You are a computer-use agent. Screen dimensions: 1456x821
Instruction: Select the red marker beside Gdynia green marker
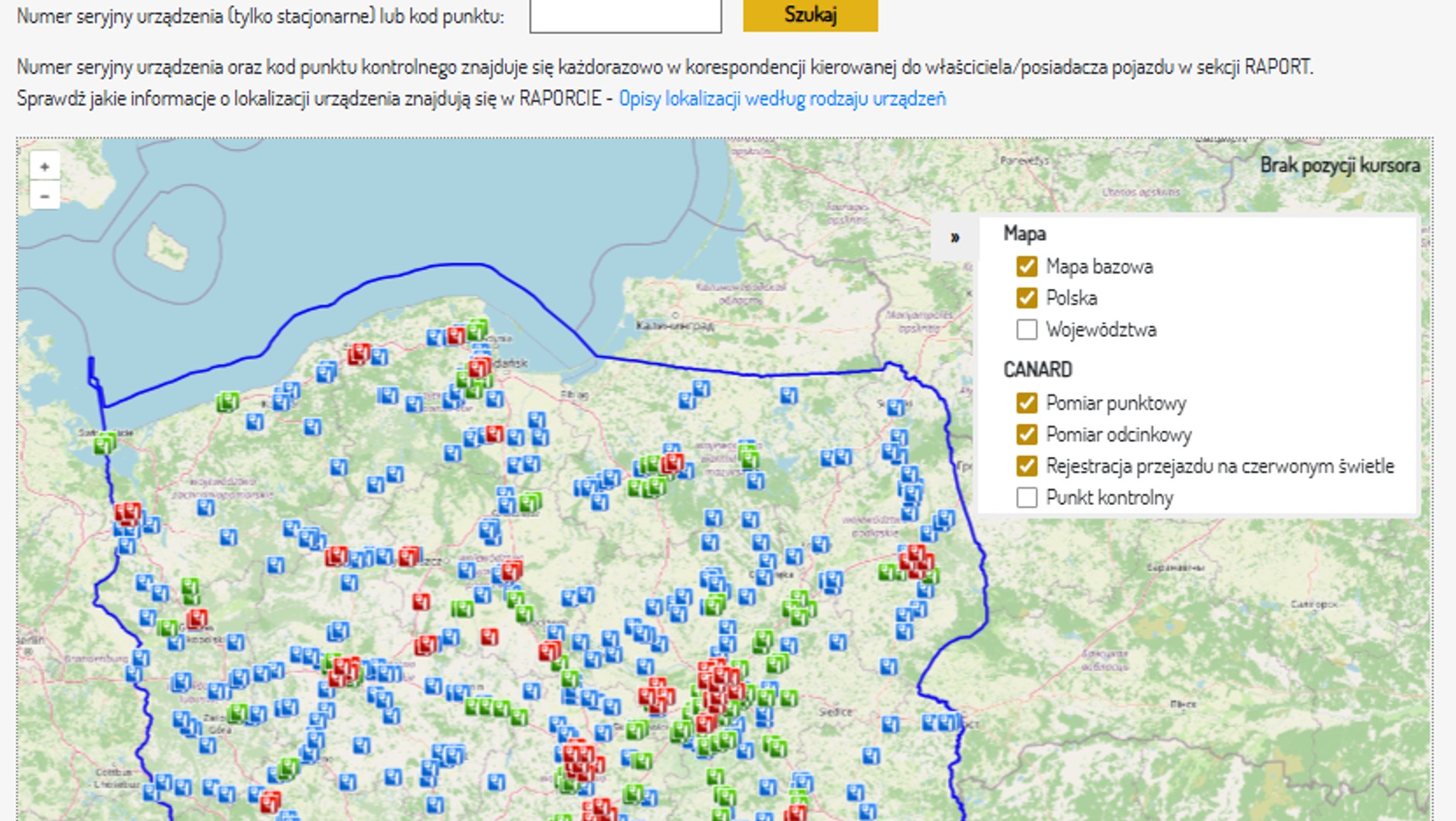pos(455,335)
